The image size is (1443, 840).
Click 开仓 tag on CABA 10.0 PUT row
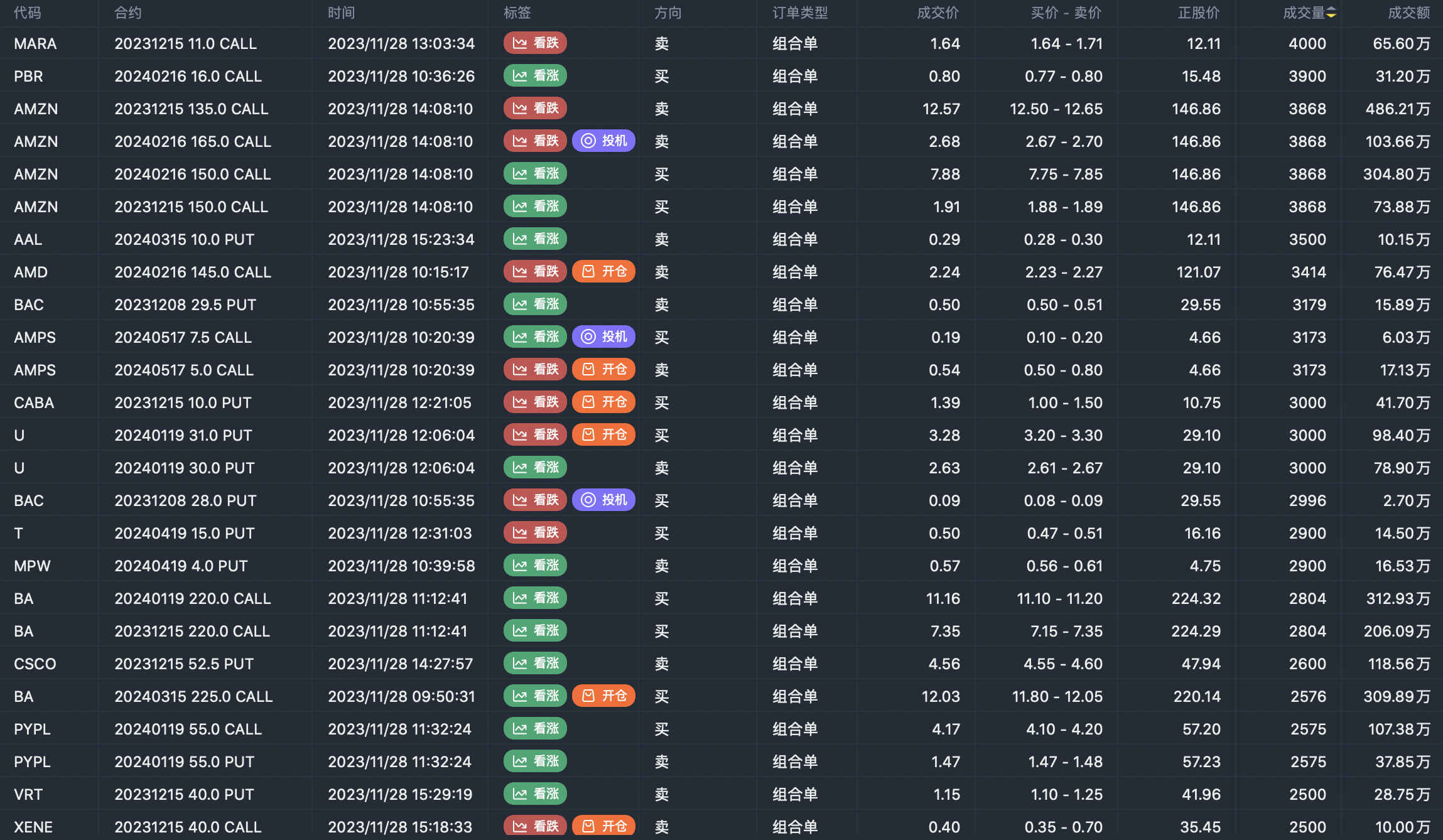[603, 402]
